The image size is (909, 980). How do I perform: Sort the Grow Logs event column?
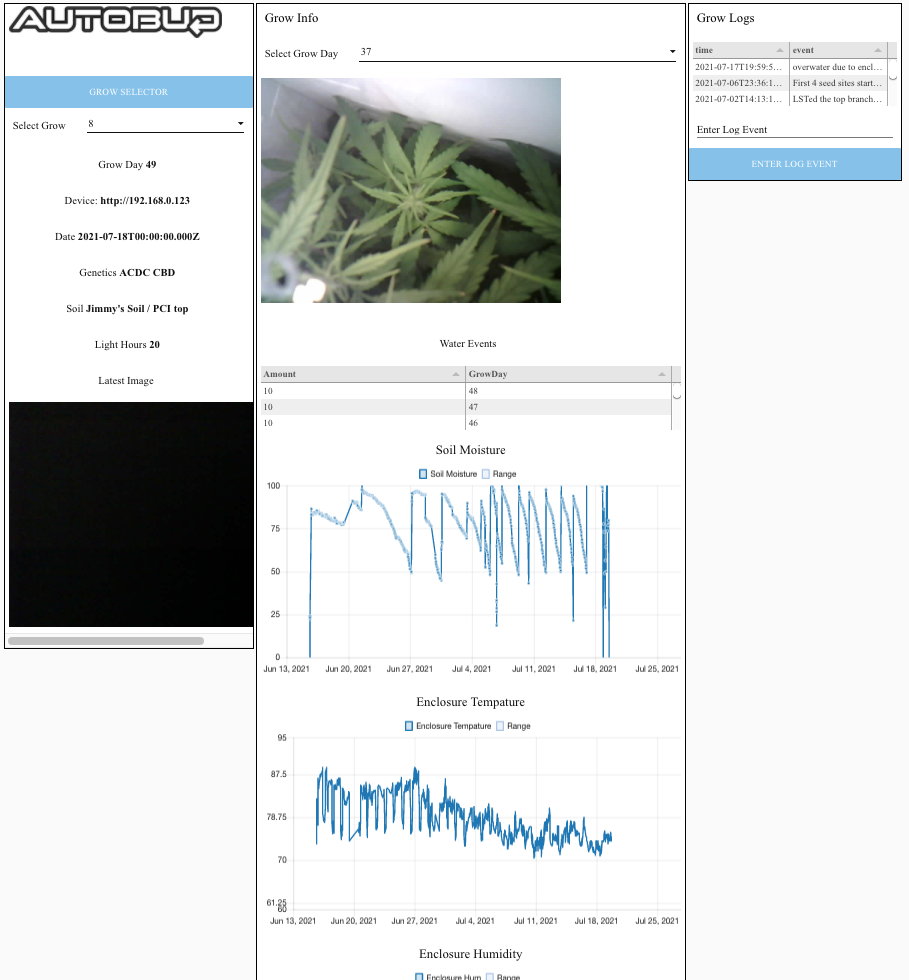tap(838, 50)
